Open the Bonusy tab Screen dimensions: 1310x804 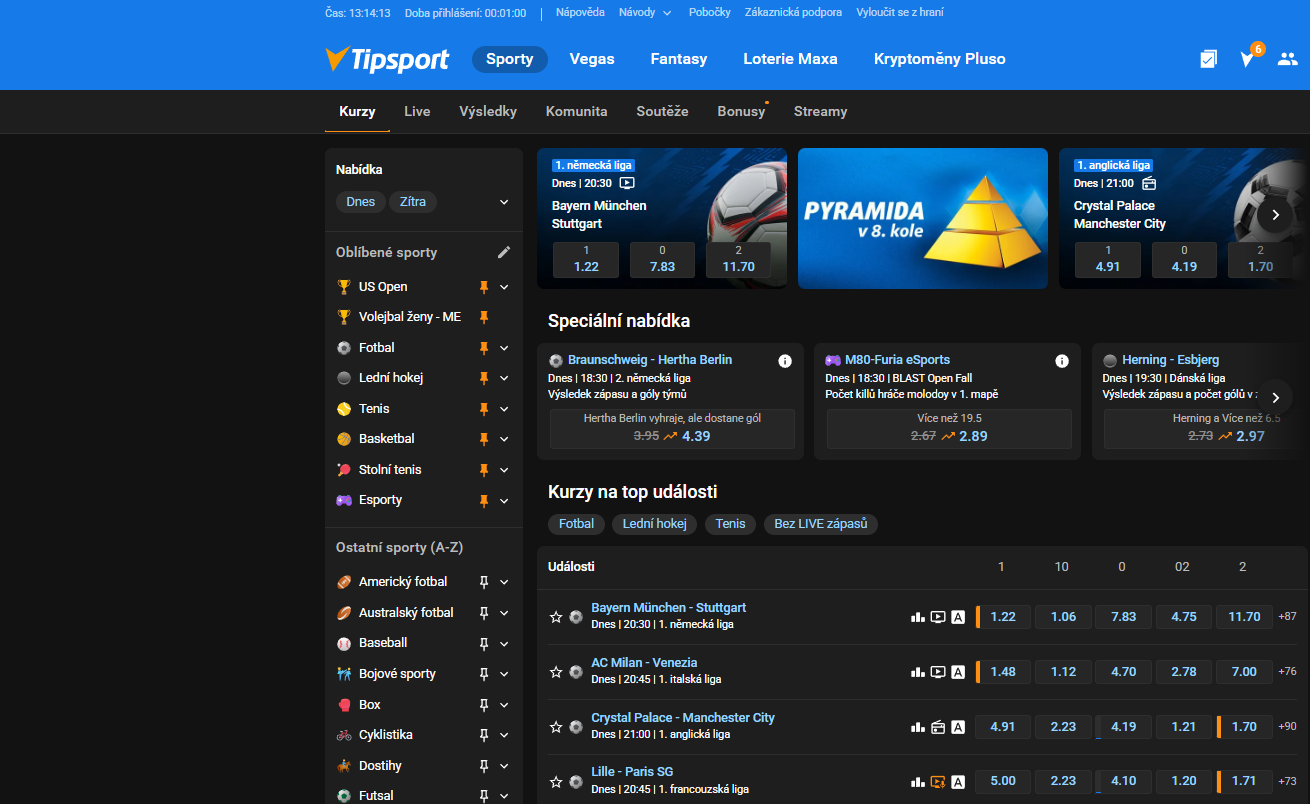[x=741, y=111]
